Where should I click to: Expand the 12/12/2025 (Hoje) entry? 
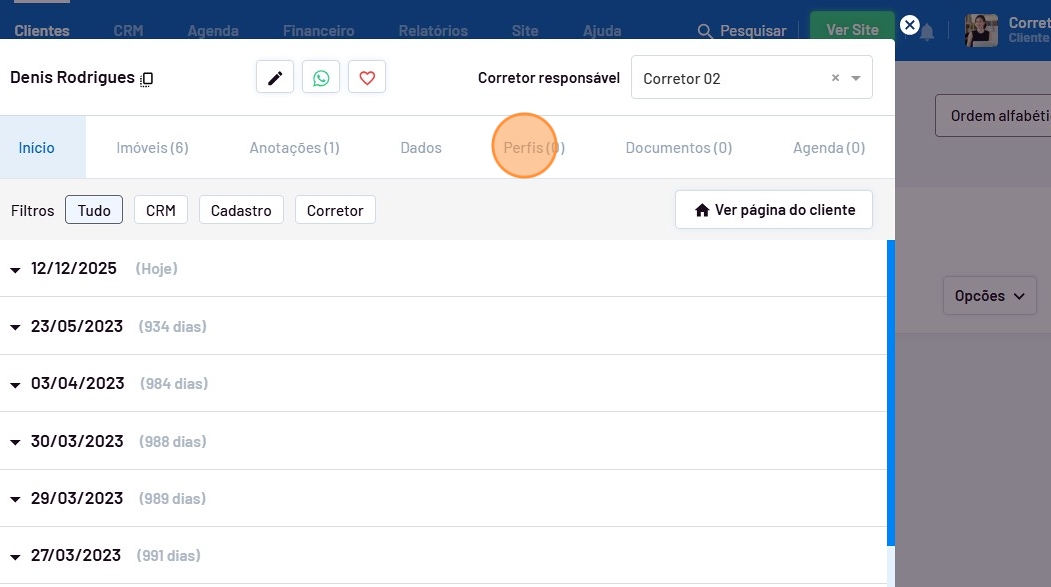click(x=16, y=269)
